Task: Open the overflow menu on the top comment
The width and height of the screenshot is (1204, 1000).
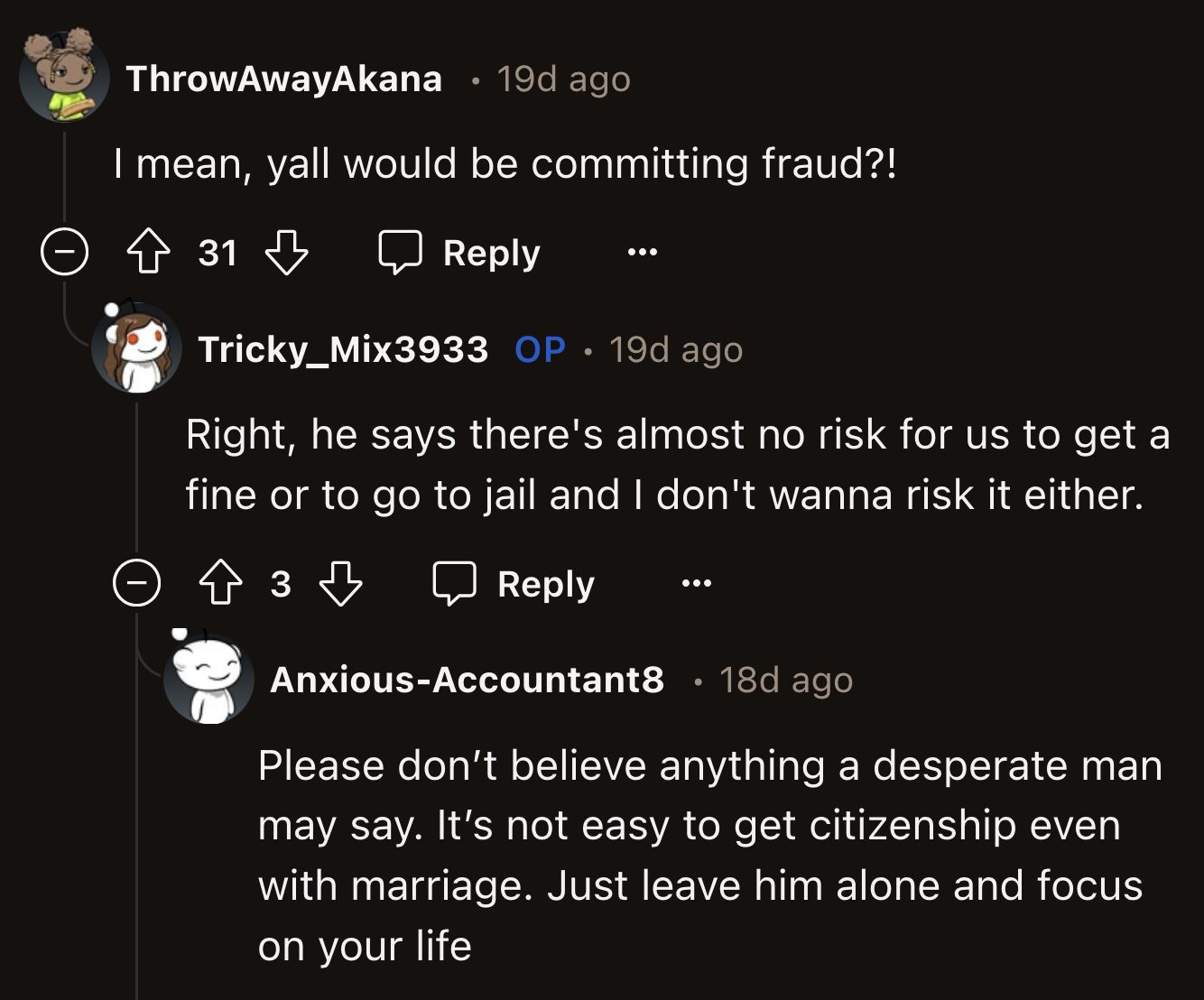Action: click(642, 254)
